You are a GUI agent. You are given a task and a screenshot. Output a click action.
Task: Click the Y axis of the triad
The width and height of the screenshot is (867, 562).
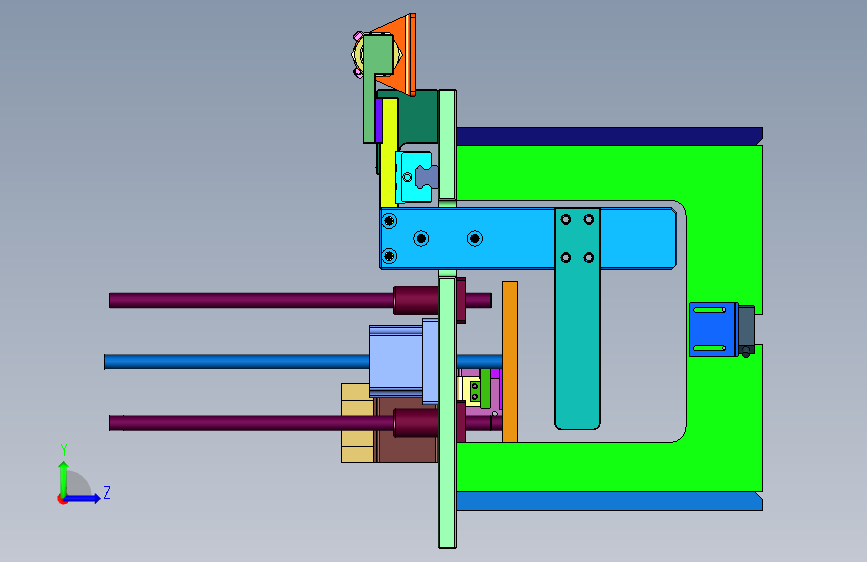pyautogui.click(x=64, y=478)
